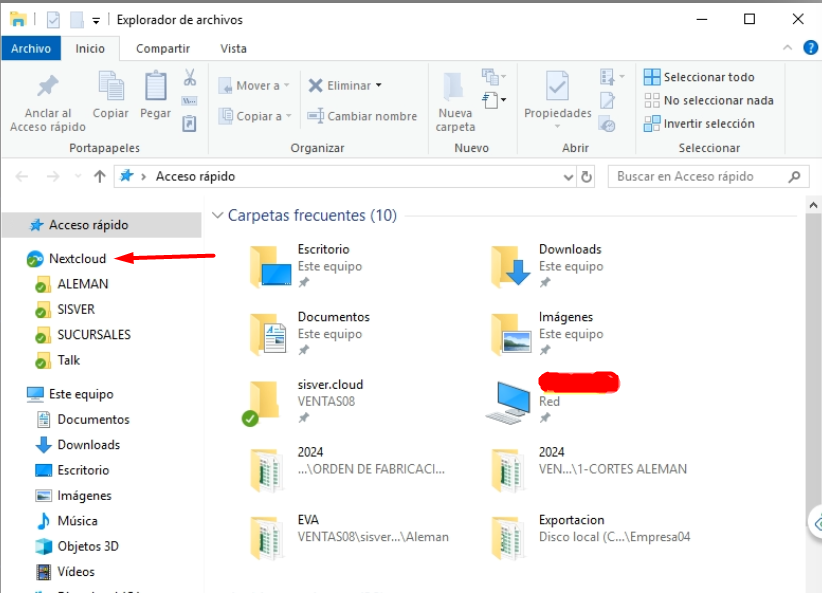Click No seleccionar nada
Viewport: 822px width, 593px height.
pos(708,100)
